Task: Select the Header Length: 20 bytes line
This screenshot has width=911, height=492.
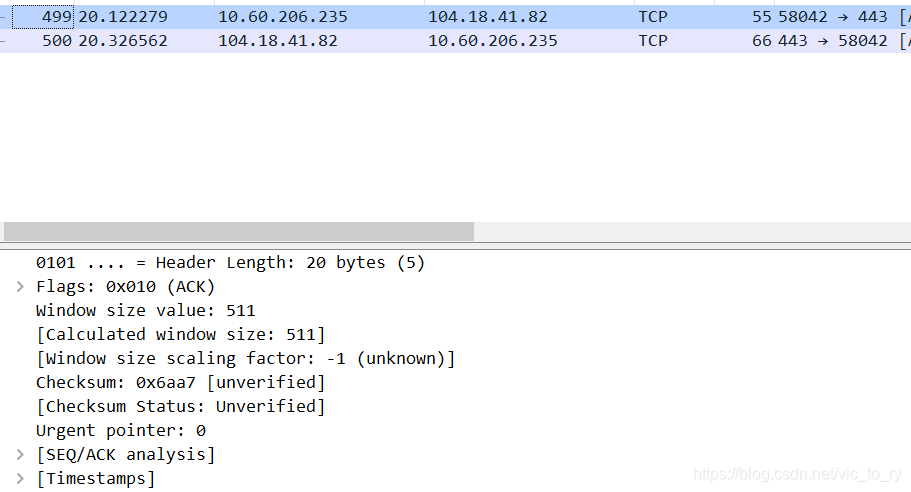Action: click(231, 263)
